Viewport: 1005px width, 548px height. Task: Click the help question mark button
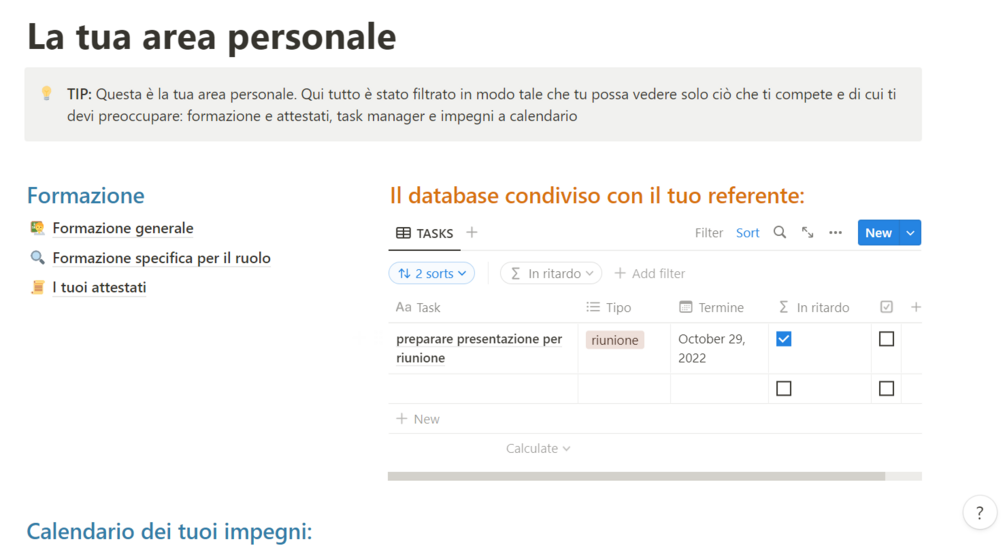pyautogui.click(x=979, y=512)
